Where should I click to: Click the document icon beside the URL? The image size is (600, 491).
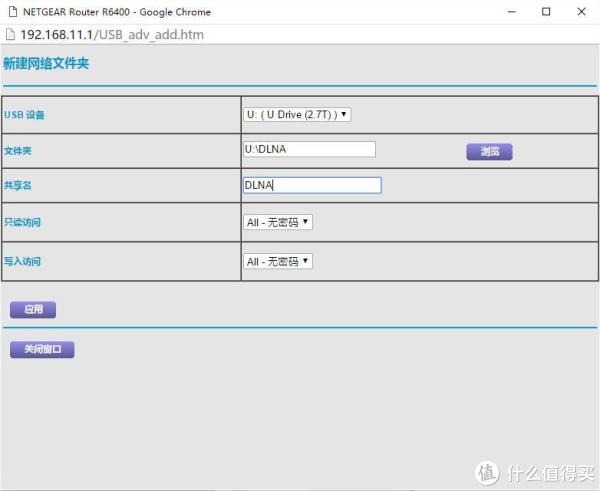click(10, 35)
